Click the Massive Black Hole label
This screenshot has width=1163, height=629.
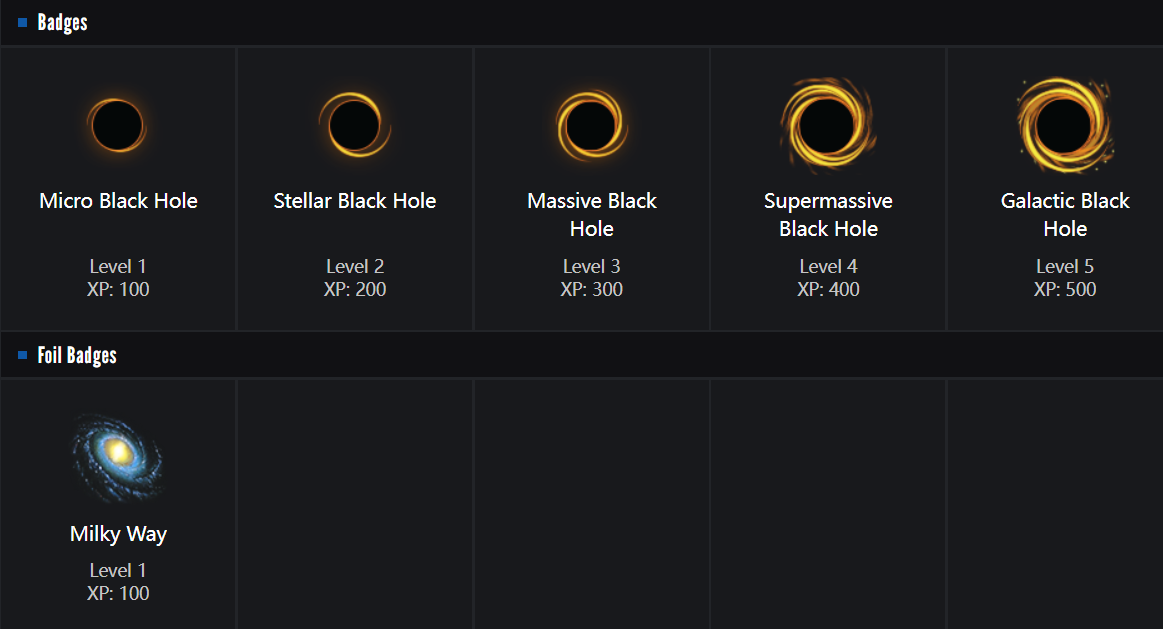[x=592, y=215]
